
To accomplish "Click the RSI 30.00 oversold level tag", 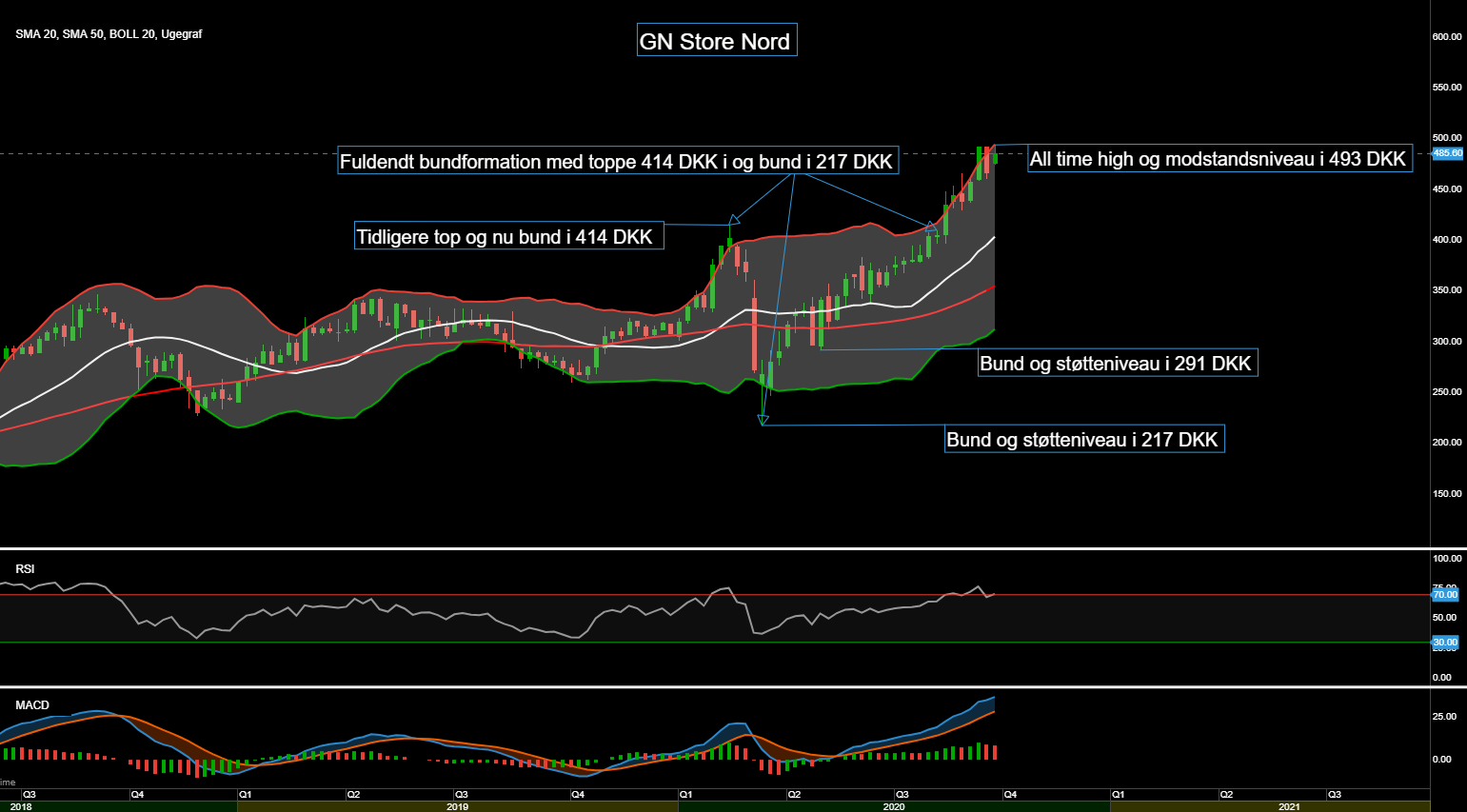I will (x=1445, y=643).
